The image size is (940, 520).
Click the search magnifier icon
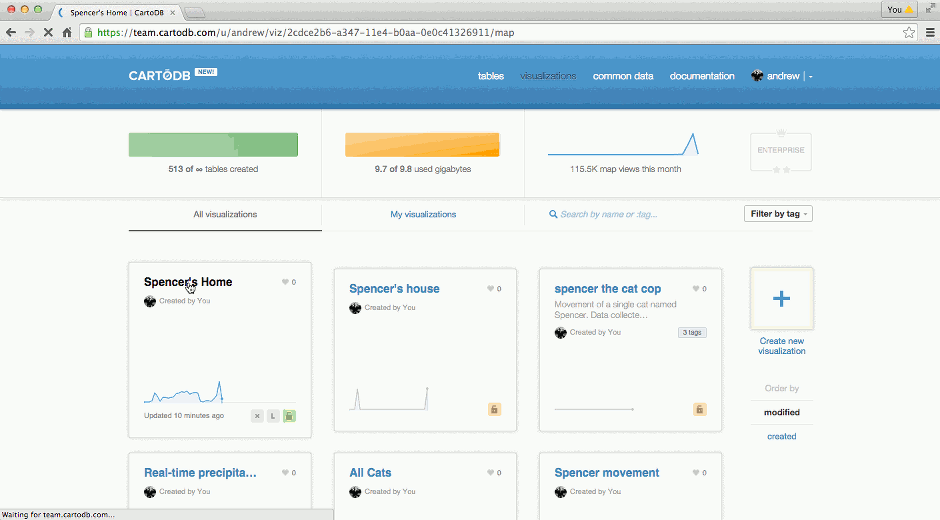[553, 214]
